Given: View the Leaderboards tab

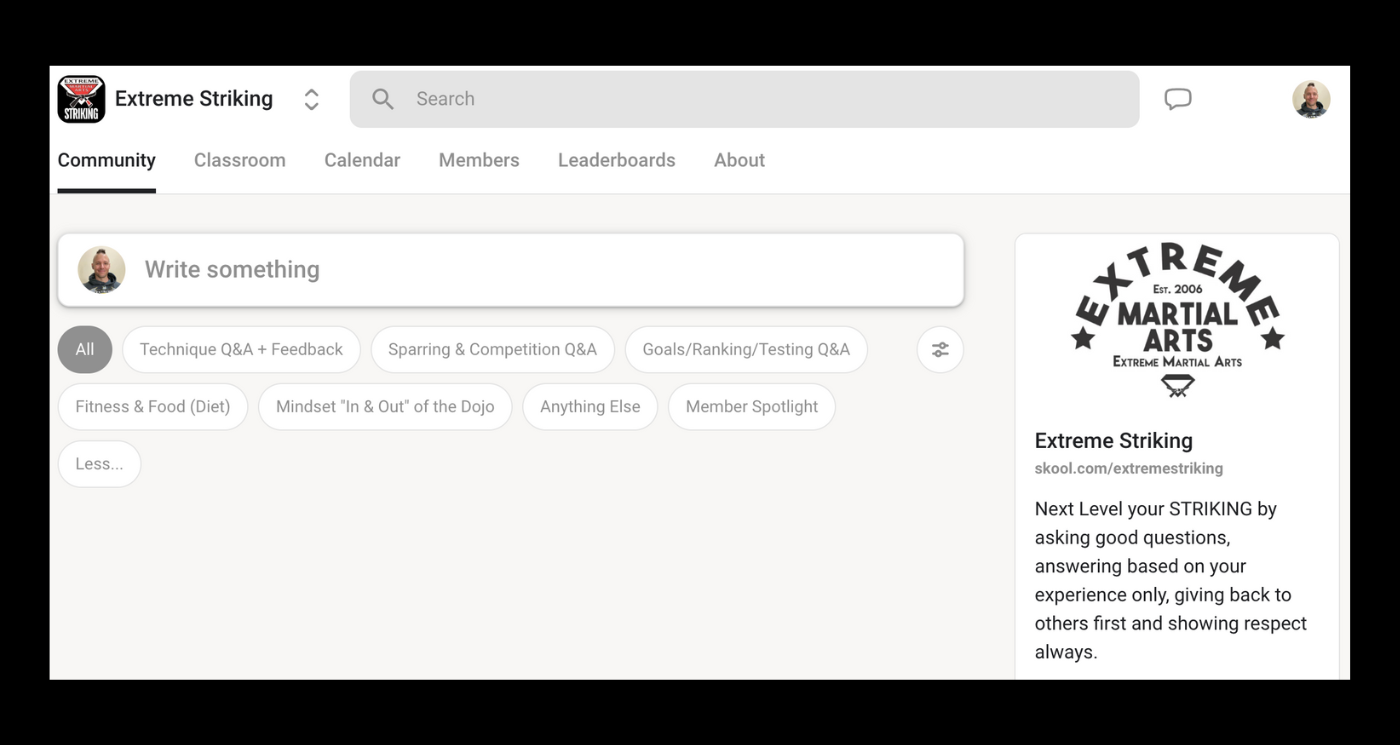Looking at the screenshot, I should (616, 160).
